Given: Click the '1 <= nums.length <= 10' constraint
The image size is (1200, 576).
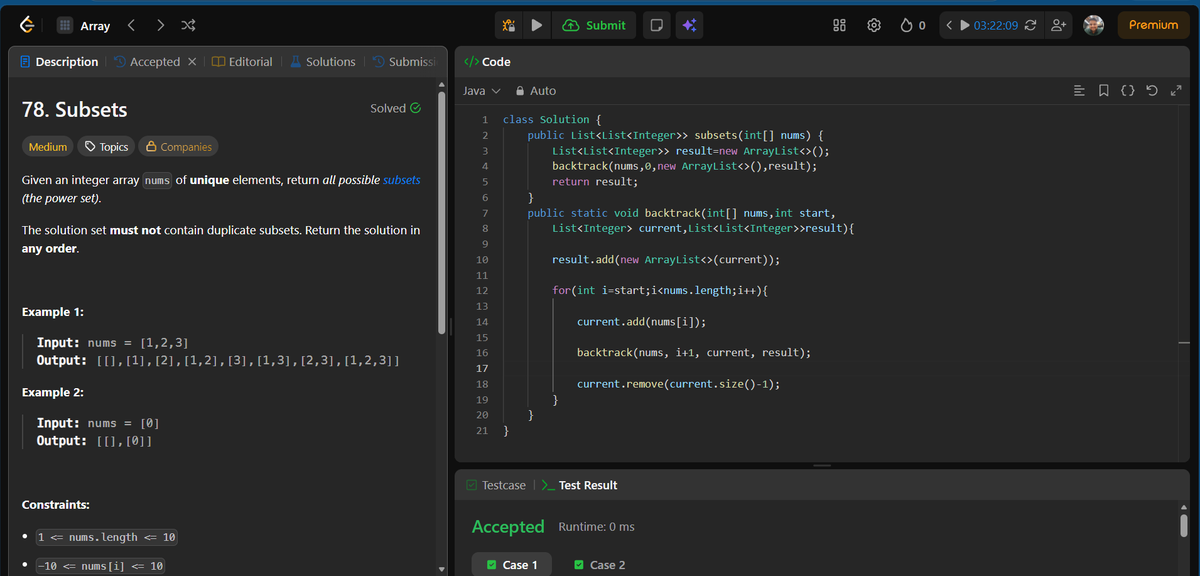Looking at the screenshot, I should tap(107, 537).
